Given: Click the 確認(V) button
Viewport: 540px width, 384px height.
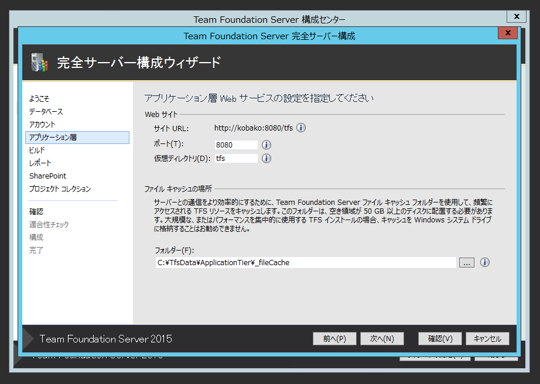Looking at the screenshot, I should (440, 339).
